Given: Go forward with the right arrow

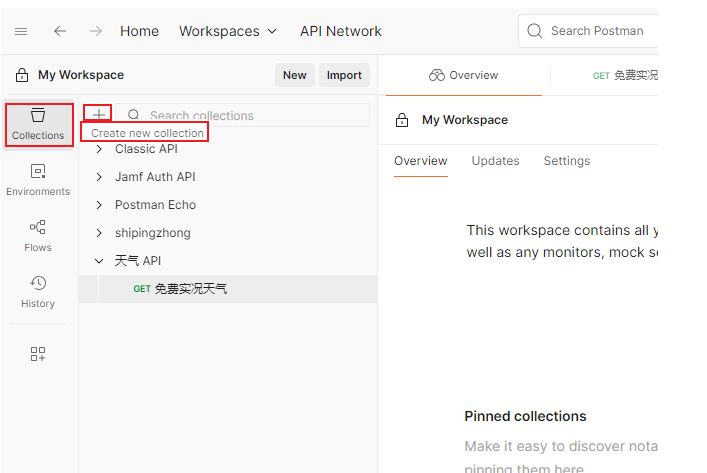Looking at the screenshot, I should (95, 31).
